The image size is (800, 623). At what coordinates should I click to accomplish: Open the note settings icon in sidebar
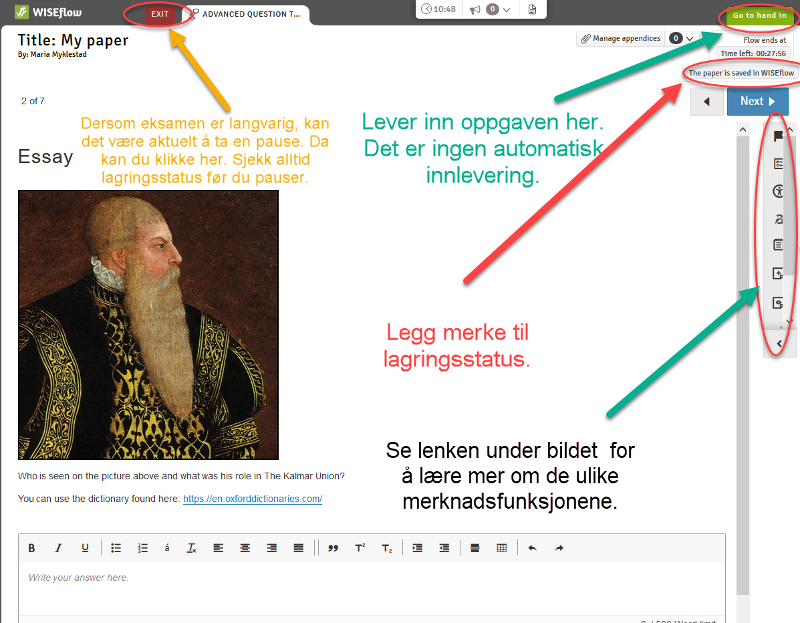(778, 303)
